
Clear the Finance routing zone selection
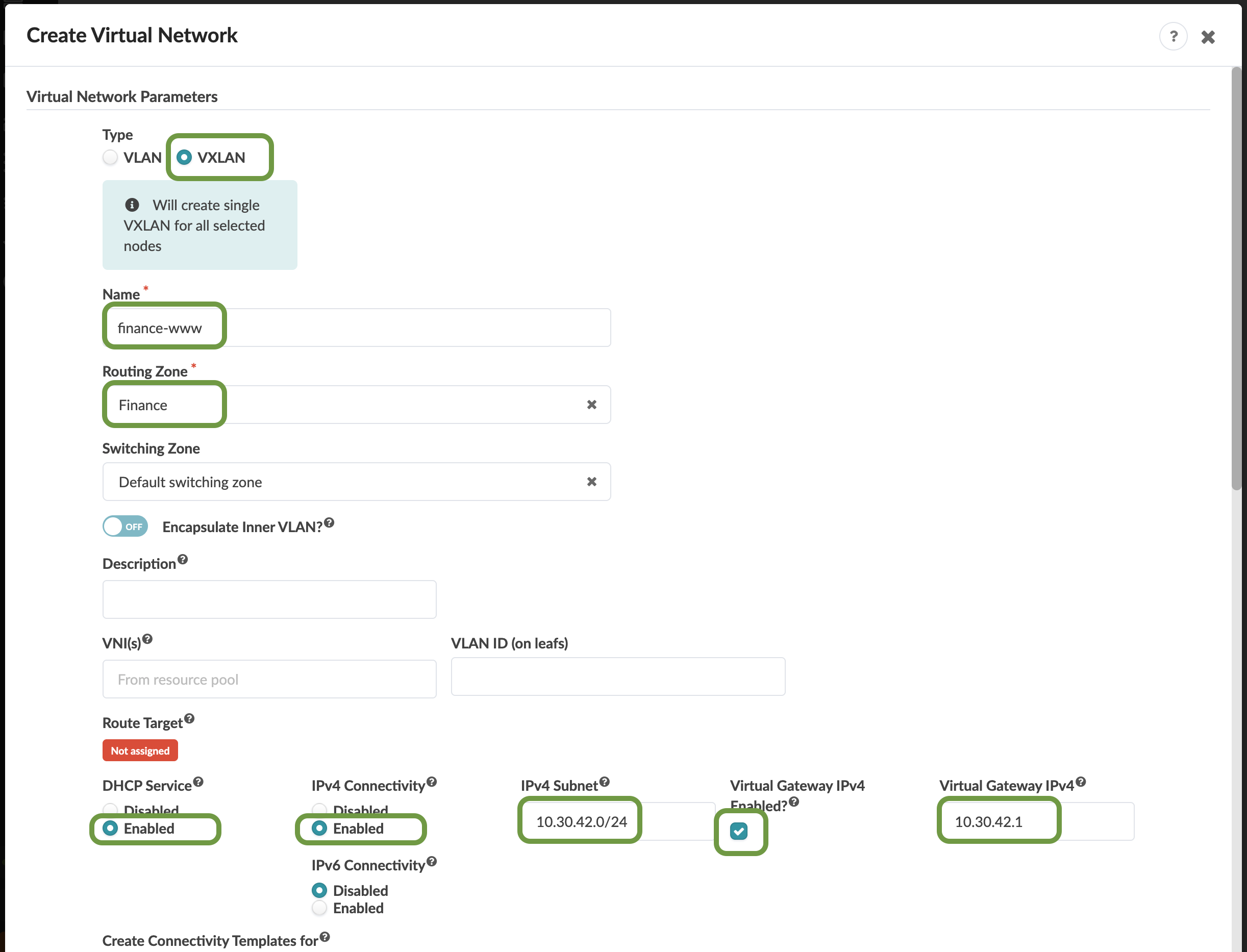click(591, 405)
